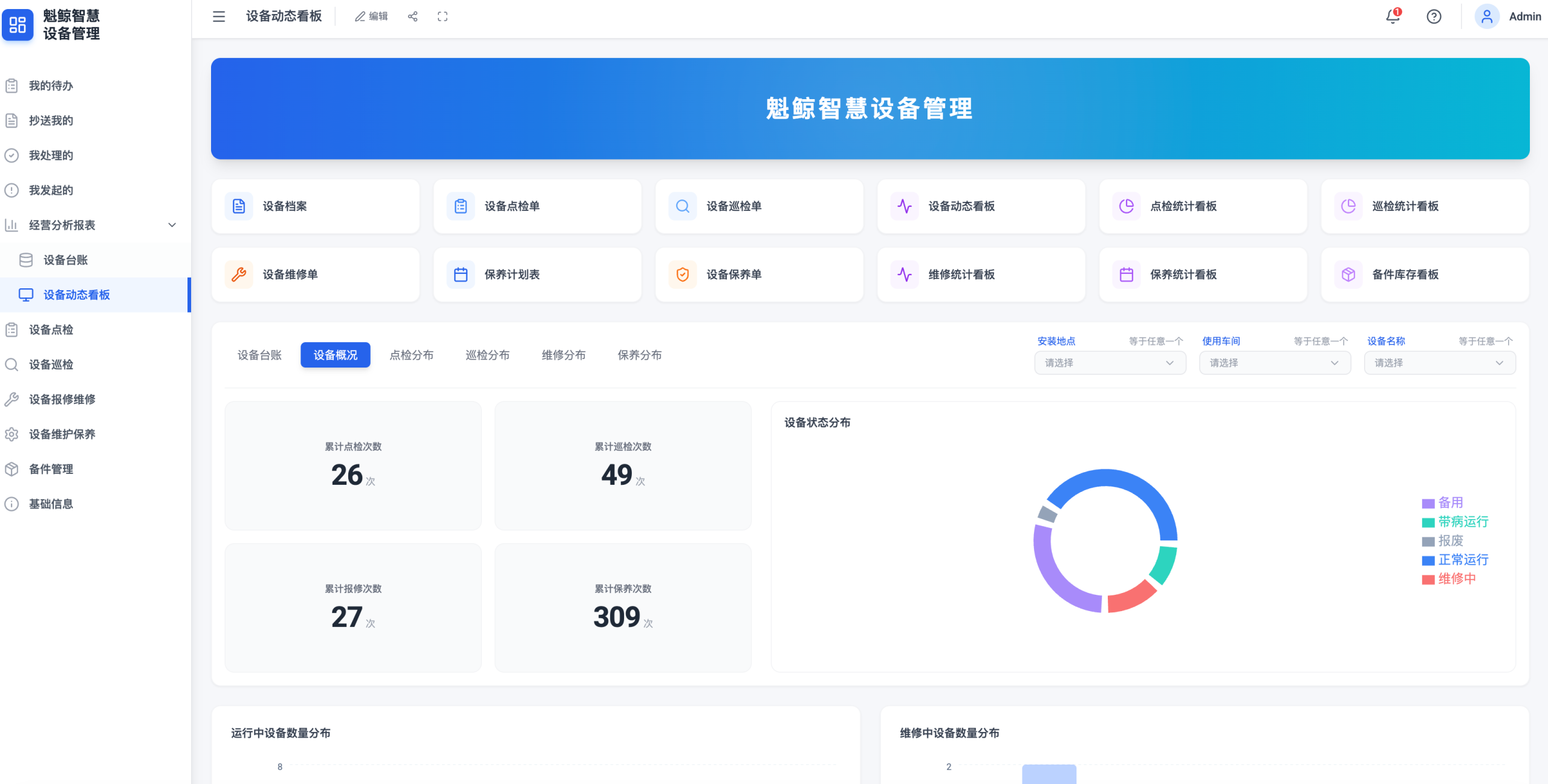1548x784 pixels.
Task: Switch to the 保养分布 tab
Action: (640, 355)
